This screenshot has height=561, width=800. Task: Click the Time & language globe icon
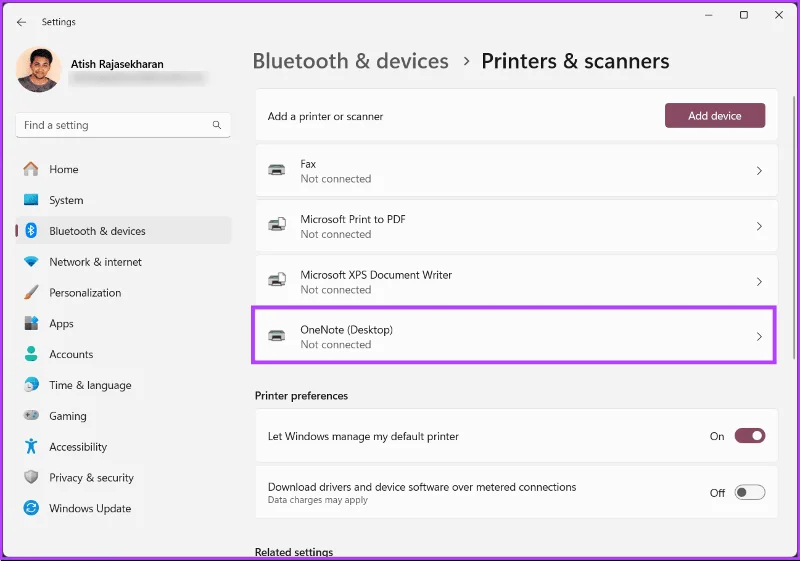[31, 385]
